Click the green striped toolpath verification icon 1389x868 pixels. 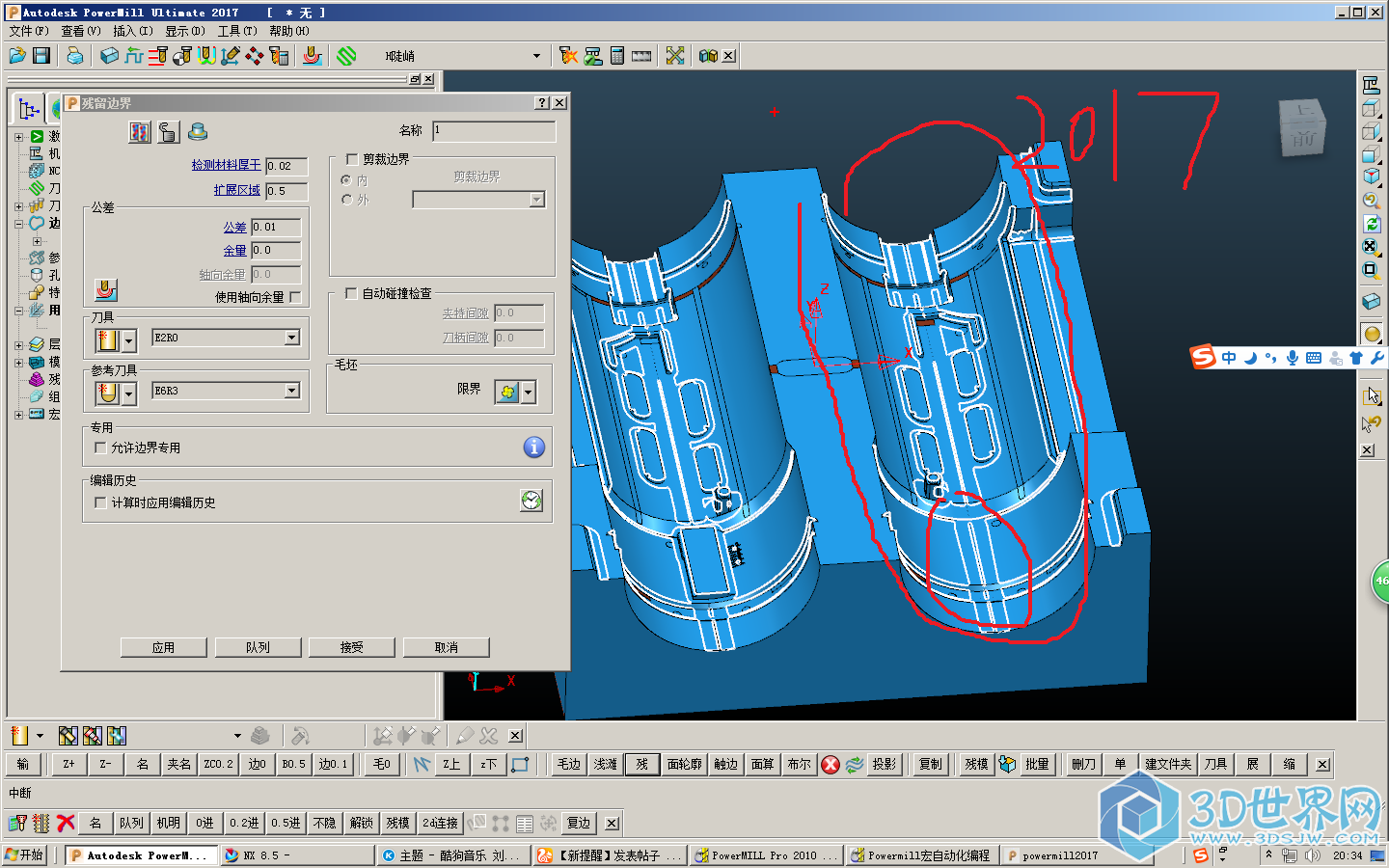point(346,56)
